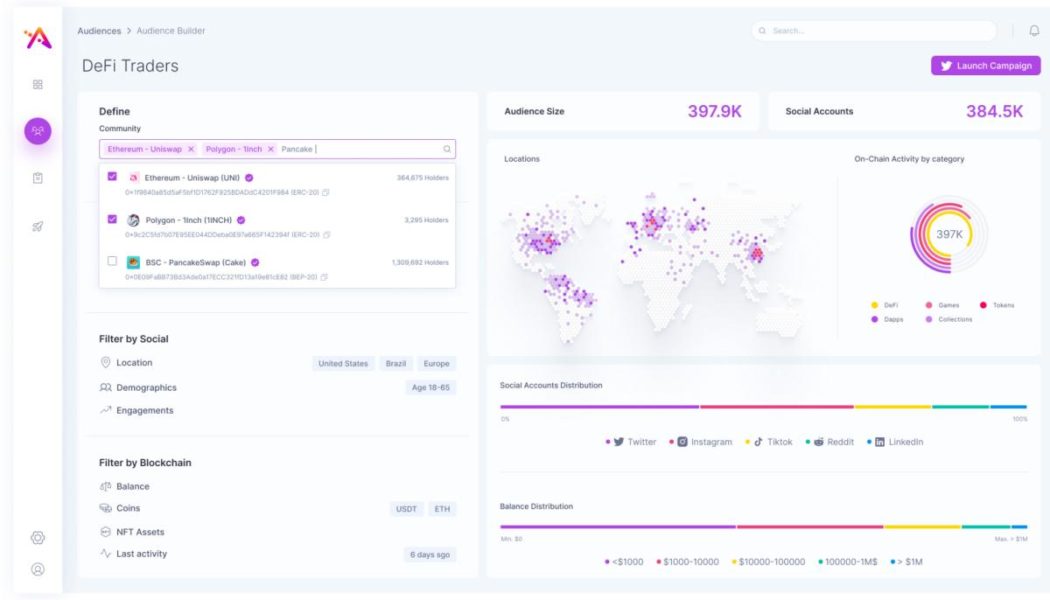Image resolution: width=1050 pixels, height=600 pixels.
Task: Open the rocket campaigns icon
Action: (38, 226)
